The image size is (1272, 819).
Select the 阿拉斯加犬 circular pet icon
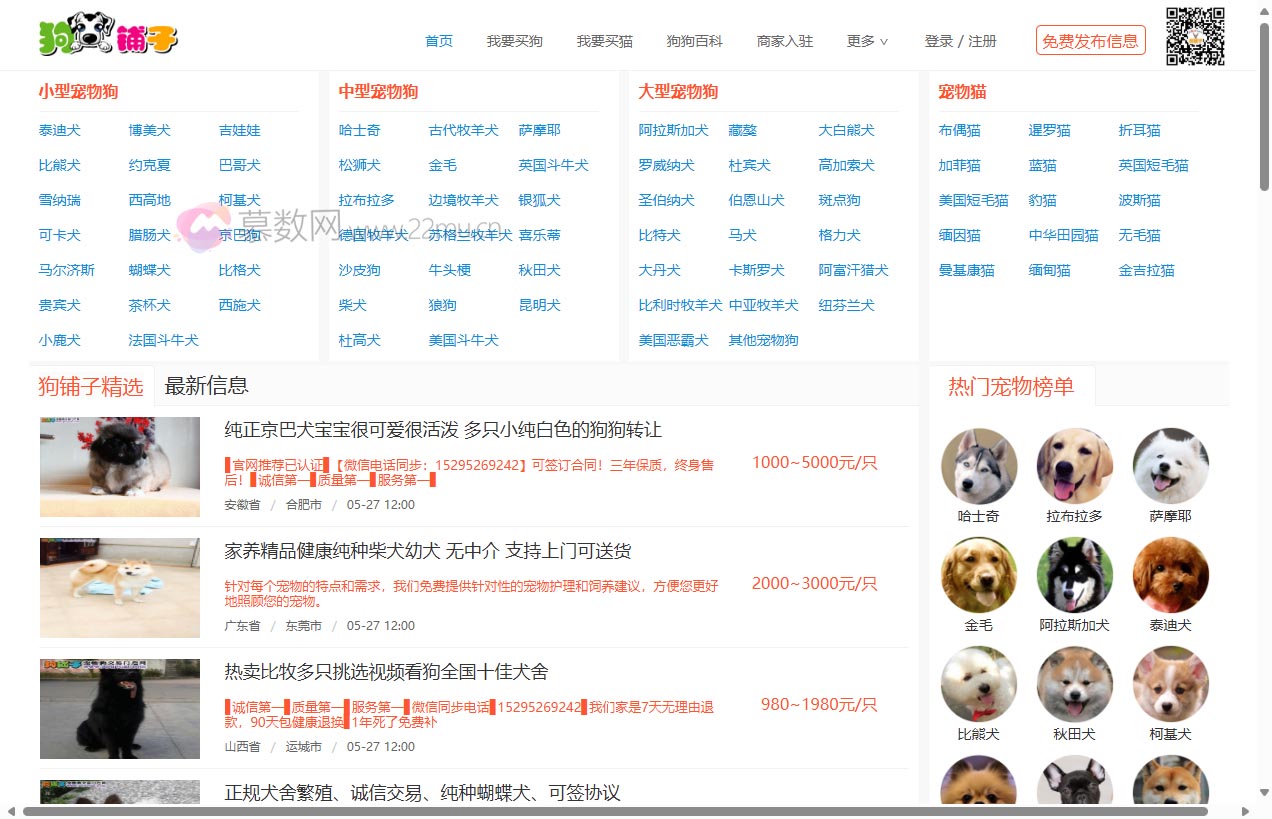click(1074, 575)
